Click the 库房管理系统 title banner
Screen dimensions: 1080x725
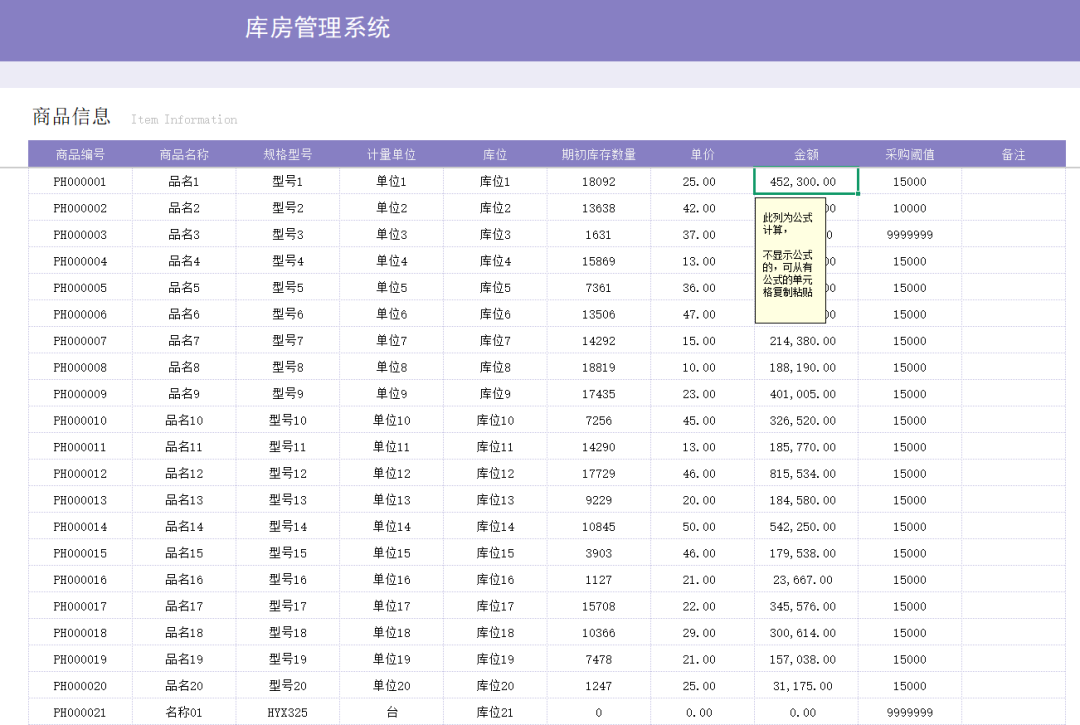(x=318, y=28)
